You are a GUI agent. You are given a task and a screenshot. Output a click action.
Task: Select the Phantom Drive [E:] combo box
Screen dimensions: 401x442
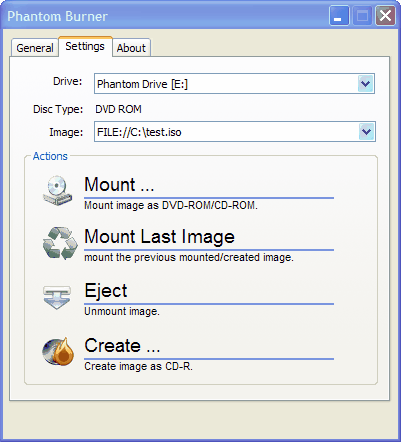(x=234, y=84)
